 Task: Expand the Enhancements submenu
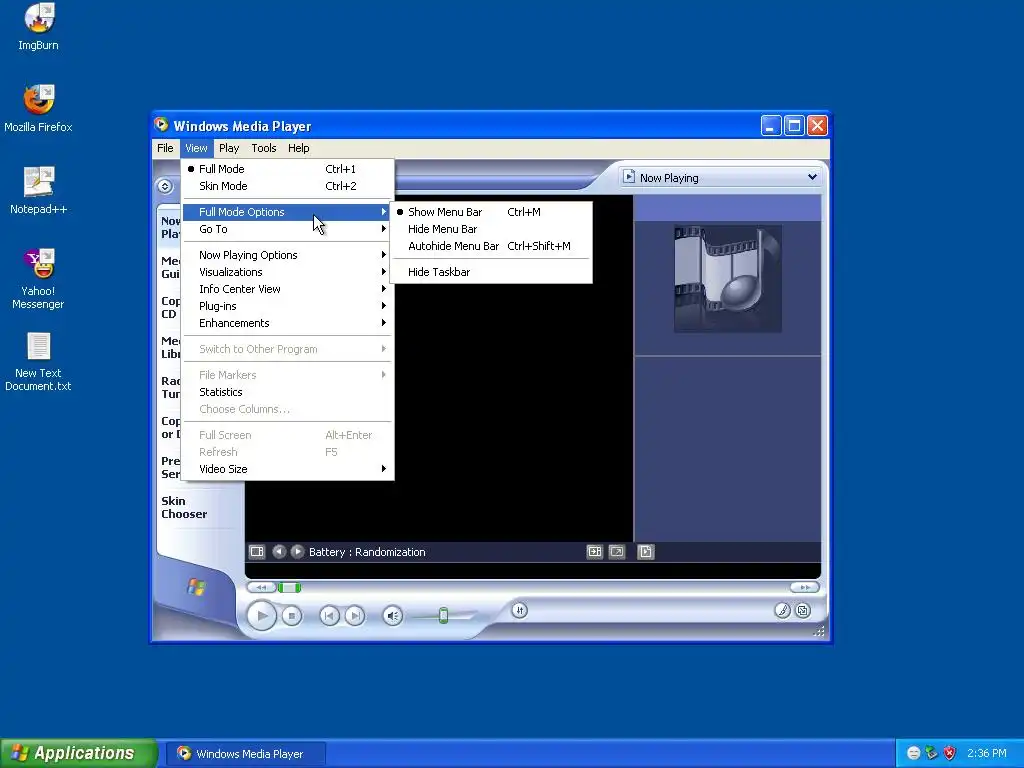click(x=287, y=323)
